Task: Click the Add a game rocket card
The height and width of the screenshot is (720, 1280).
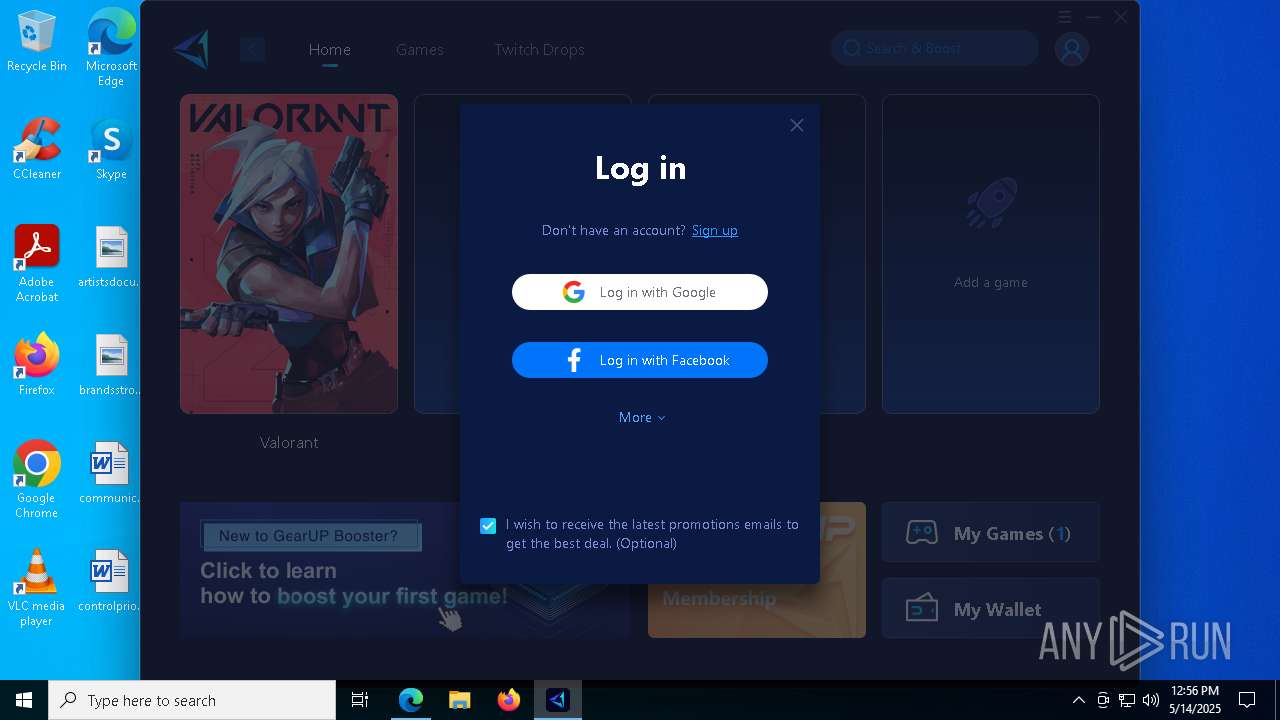Action: pyautogui.click(x=991, y=254)
